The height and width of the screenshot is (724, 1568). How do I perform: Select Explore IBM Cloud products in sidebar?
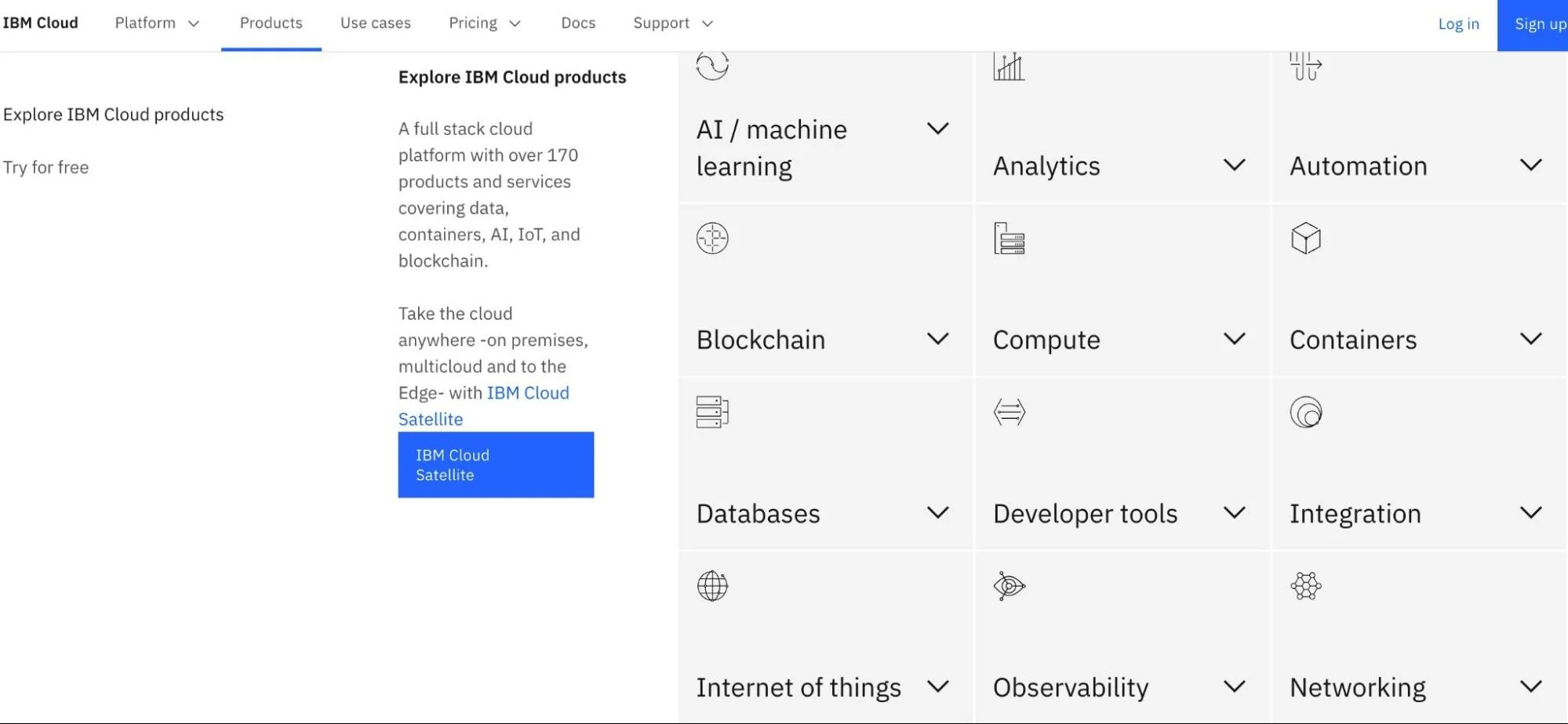click(x=114, y=115)
